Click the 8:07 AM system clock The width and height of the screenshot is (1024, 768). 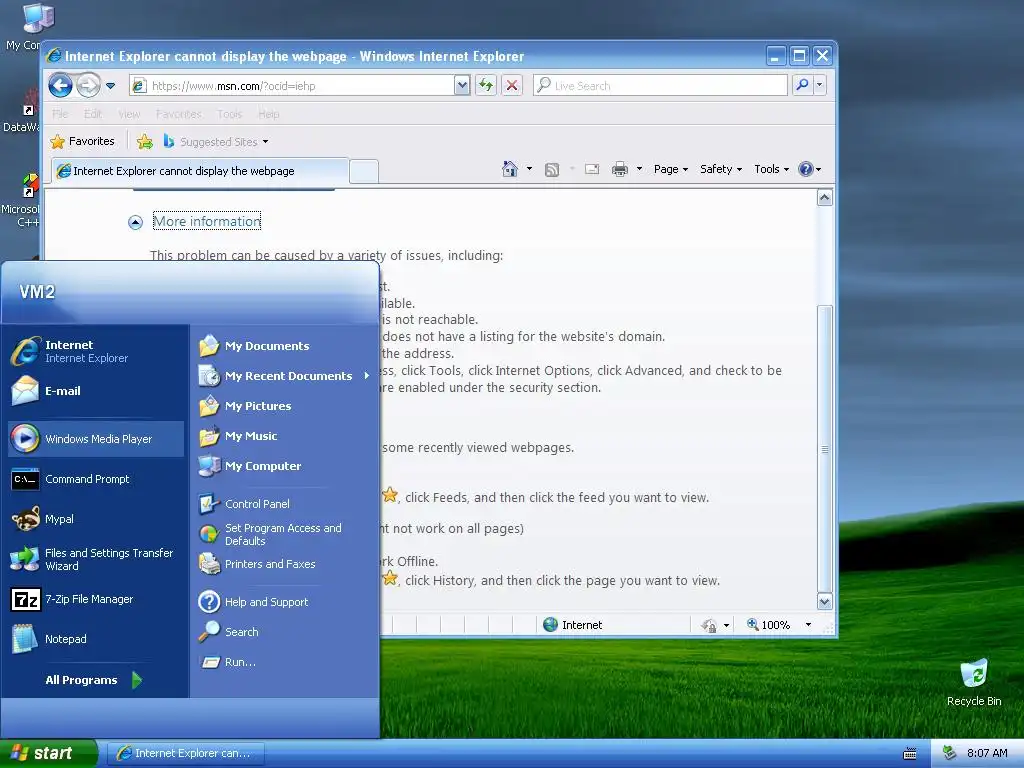987,753
